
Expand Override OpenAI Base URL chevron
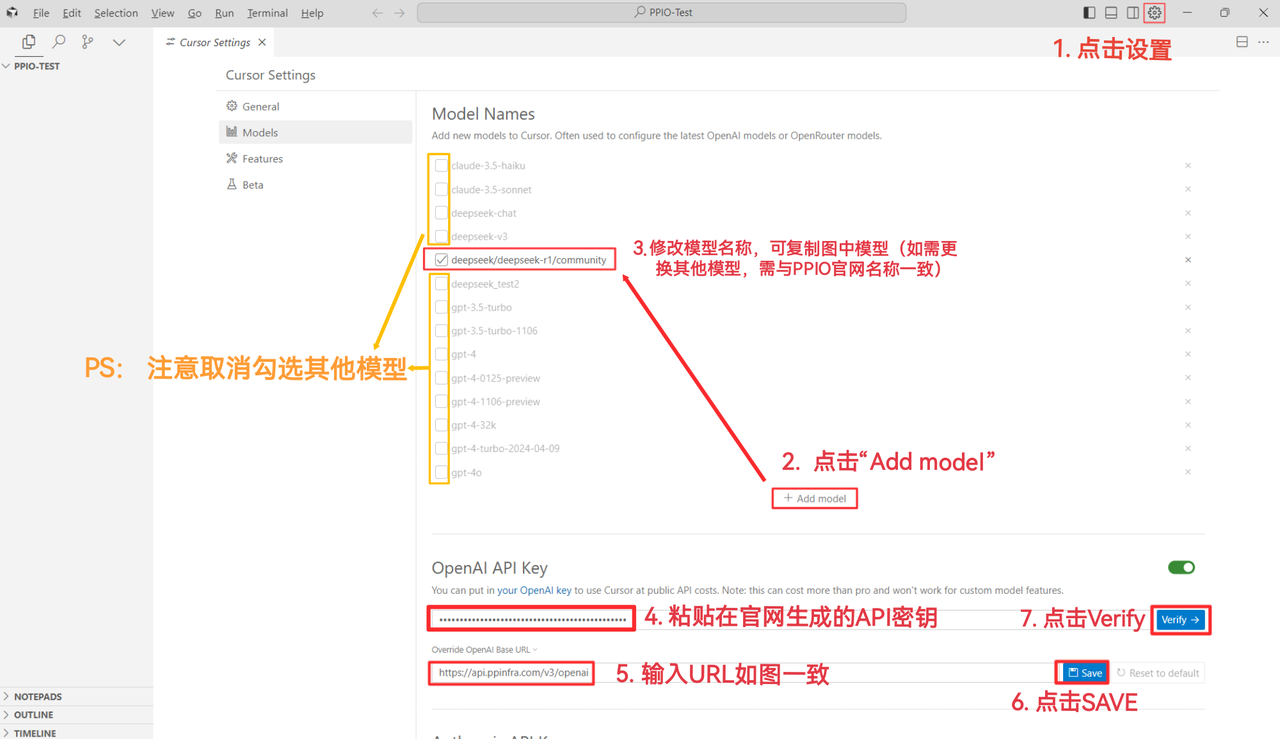tap(535, 650)
